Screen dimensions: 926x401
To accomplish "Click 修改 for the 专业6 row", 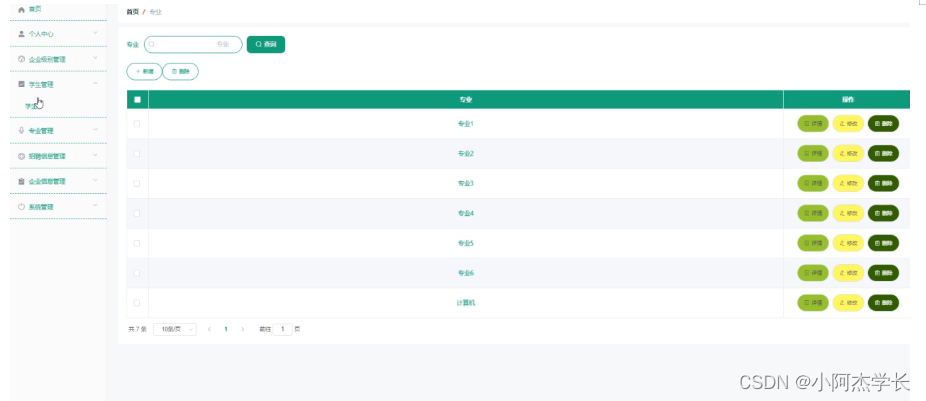I will point(848,273).
